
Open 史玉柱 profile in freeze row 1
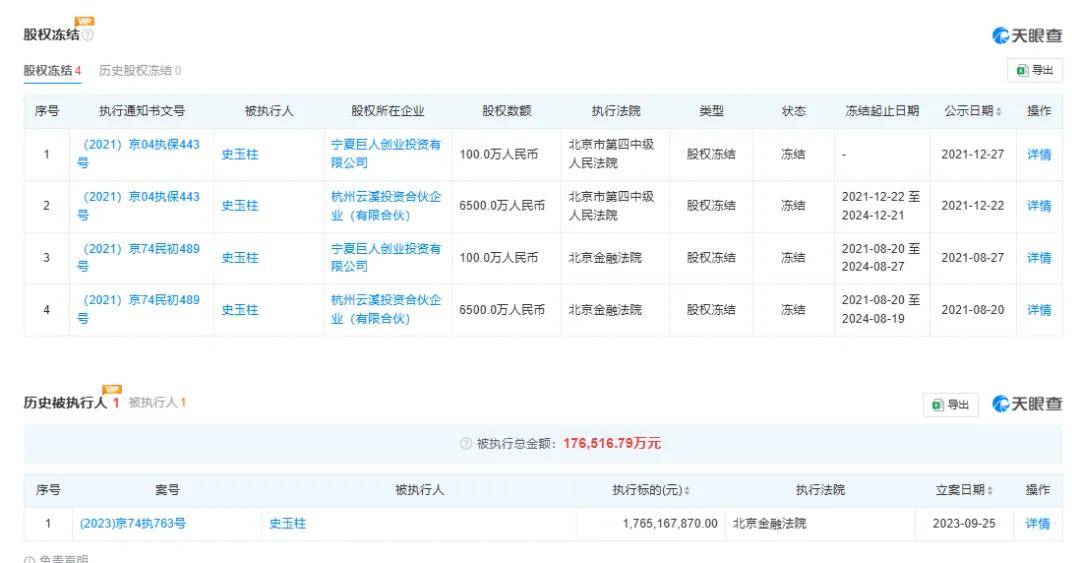(240, 154)
